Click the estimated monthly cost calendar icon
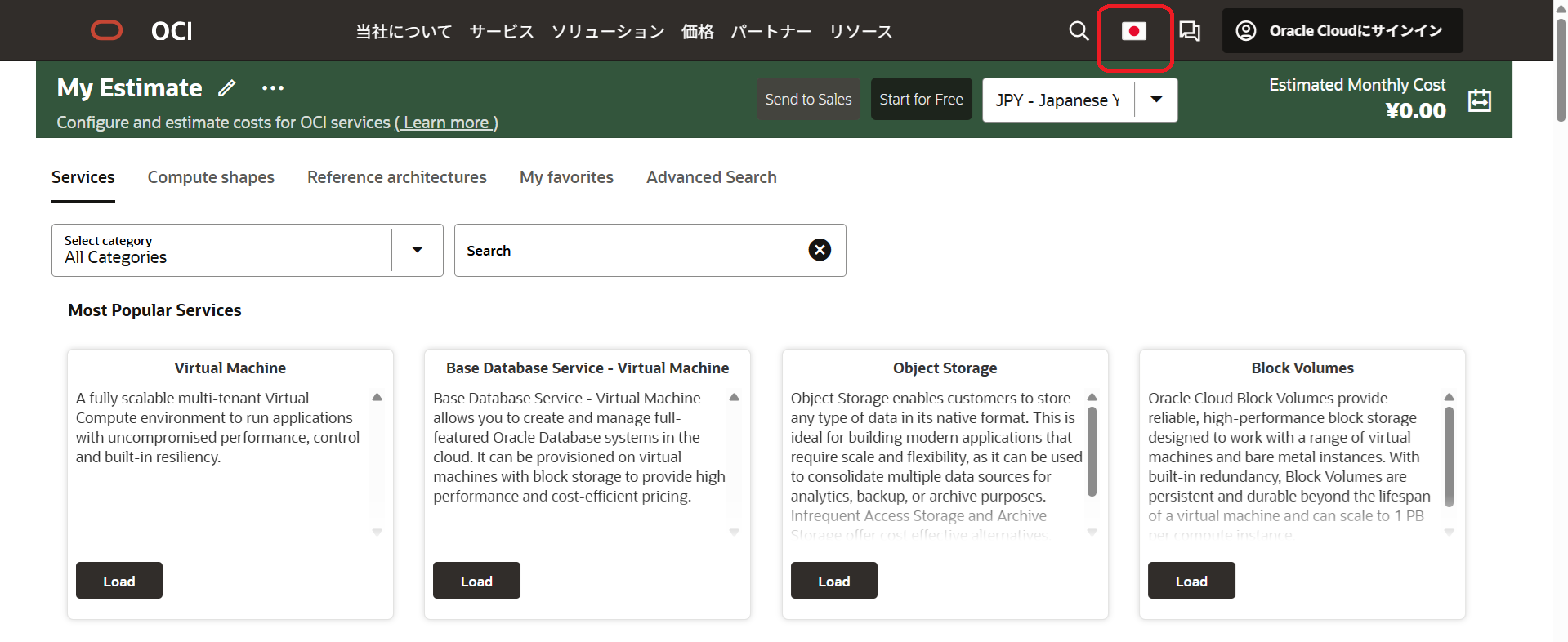This screenshot has width=1568, height=642. pyautogui.click(x=1480, y=100)
